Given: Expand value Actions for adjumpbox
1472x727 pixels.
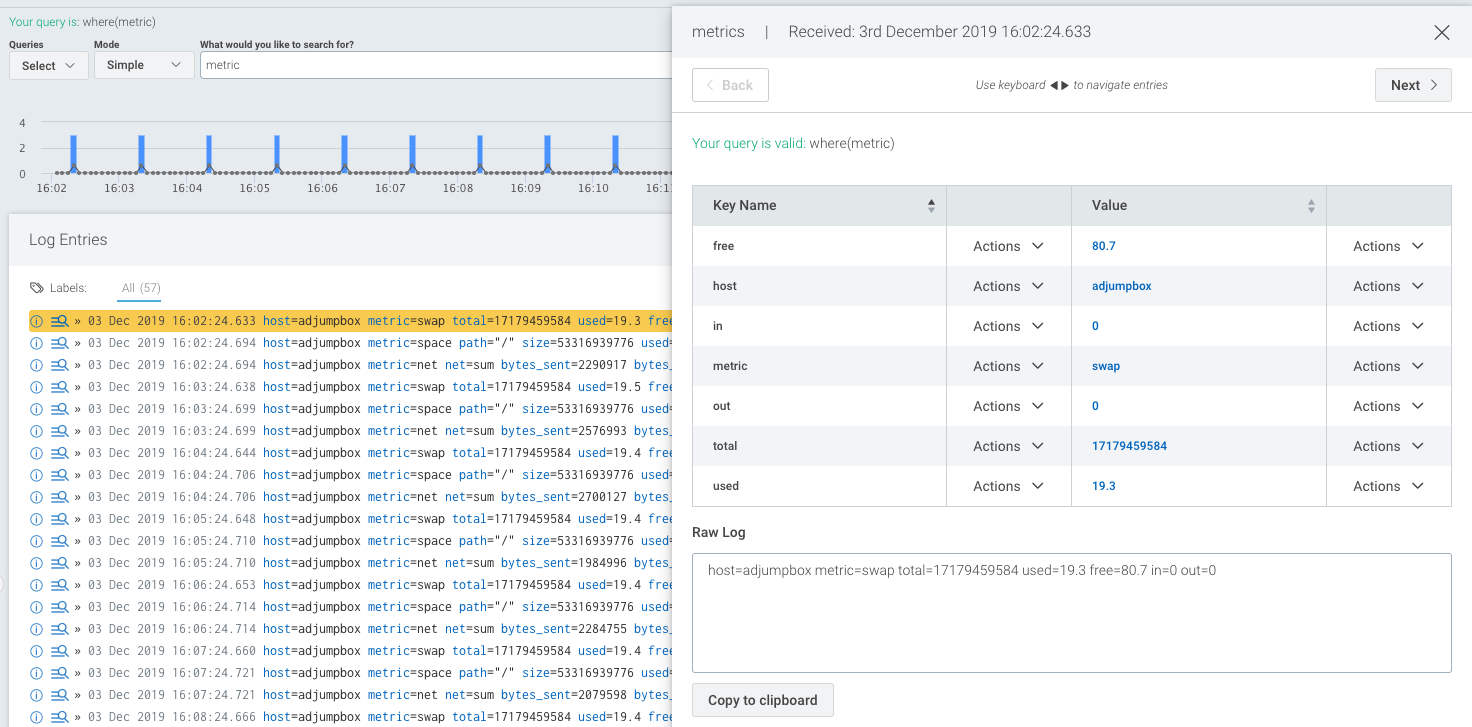Looking at the screenshot, I should coord(1388,286).
